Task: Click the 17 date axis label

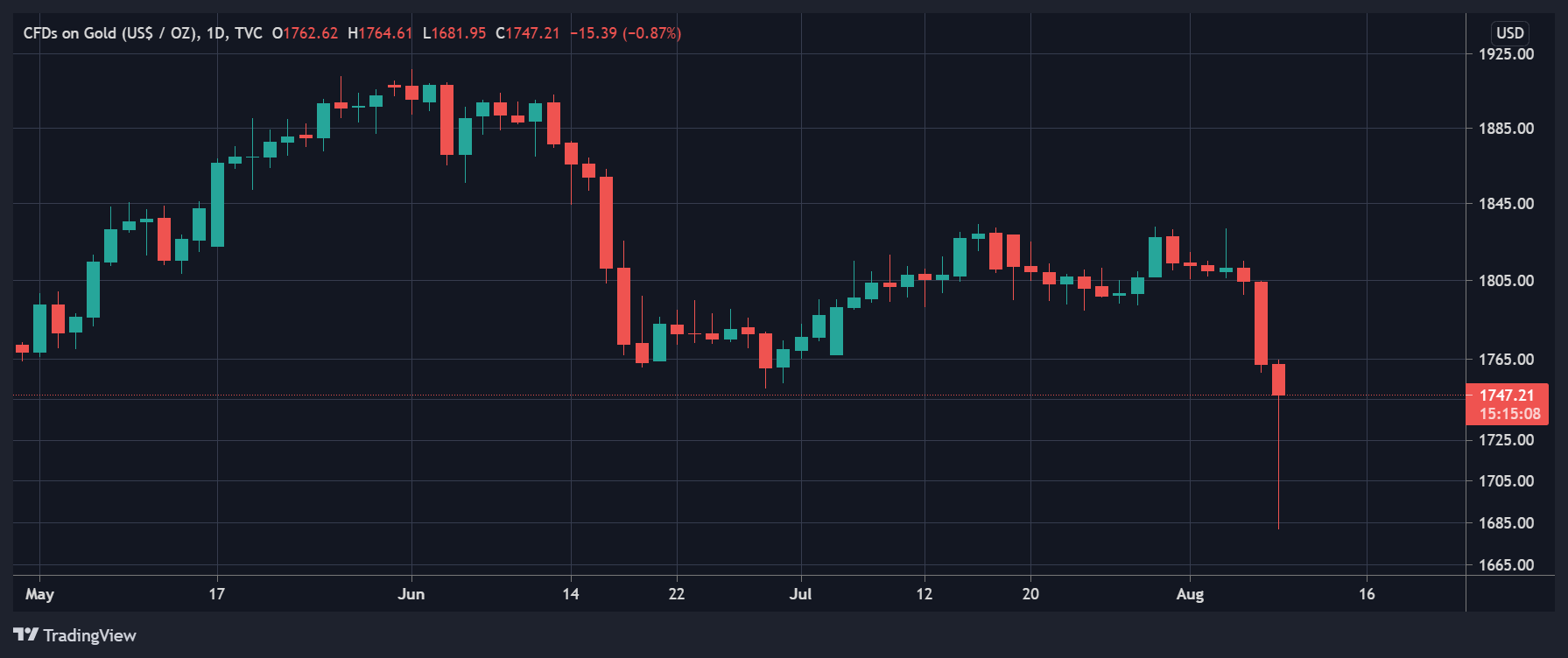Action: coord(217,594)
